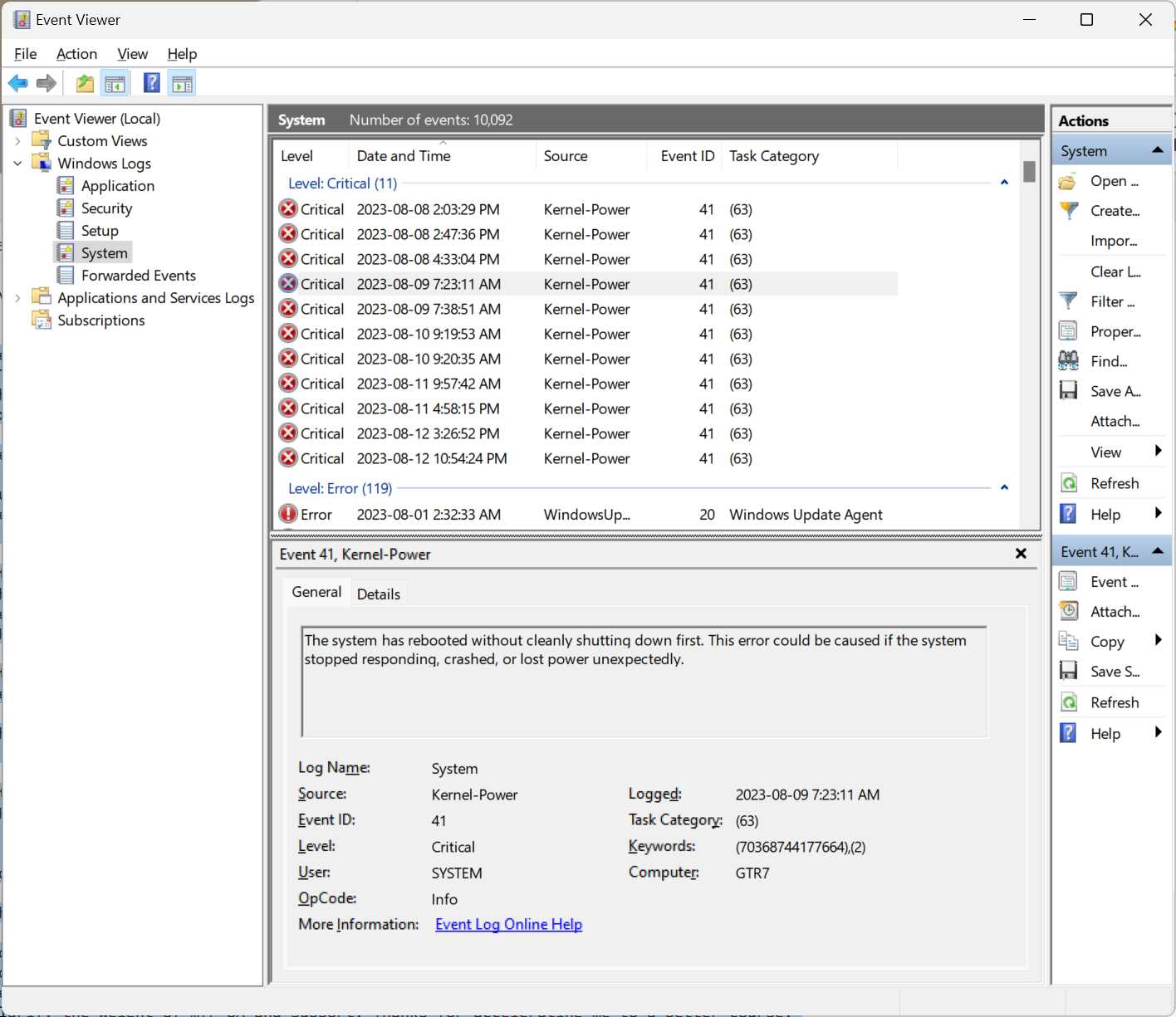Switch to the Details tab

[379, 593]
